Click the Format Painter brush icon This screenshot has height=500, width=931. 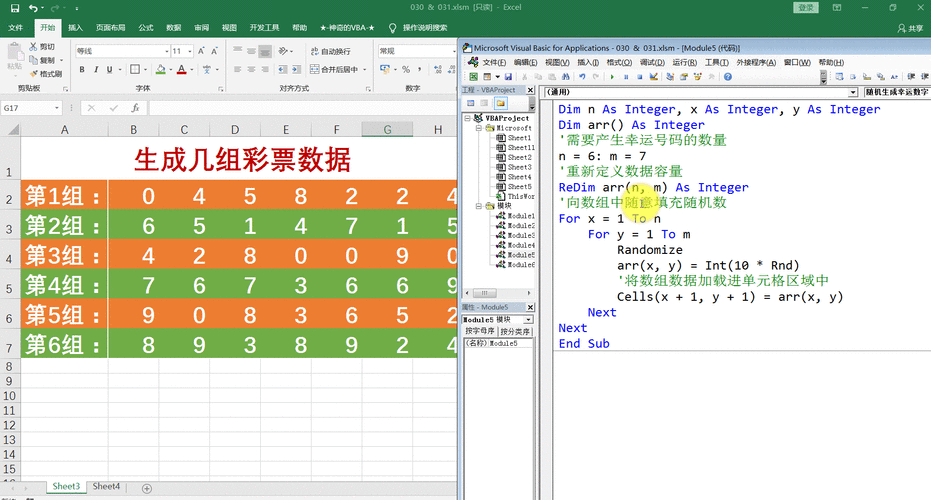click(34, 73)
